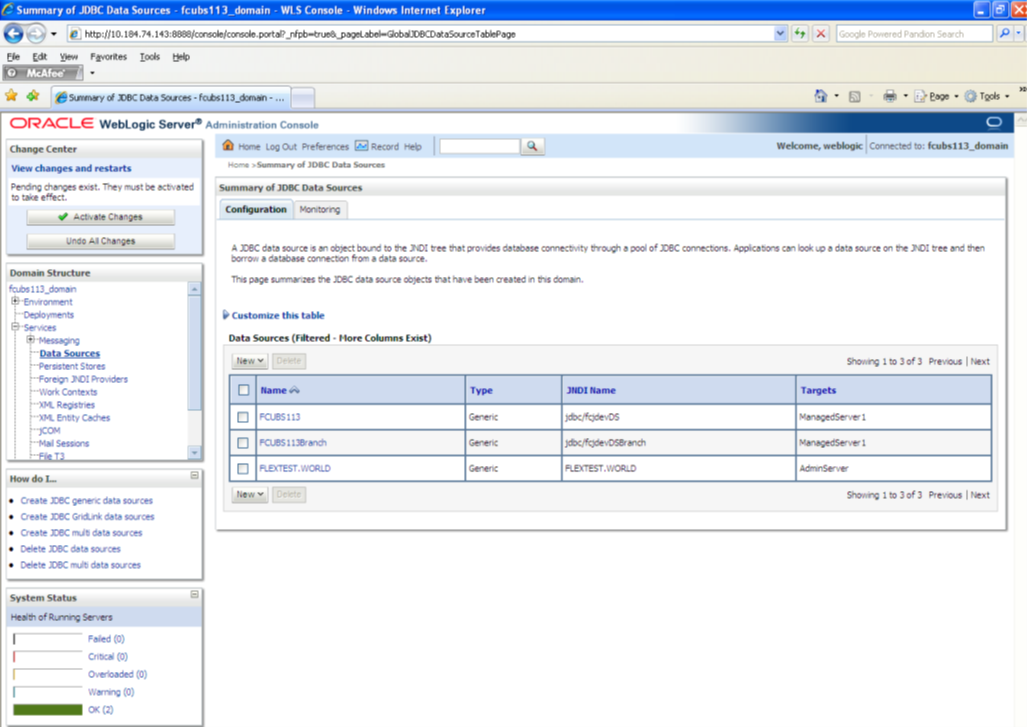The image size is (1027, 727).
Task: Open the Edit menu
Action: pyautogui.click(x=40, y=57)
